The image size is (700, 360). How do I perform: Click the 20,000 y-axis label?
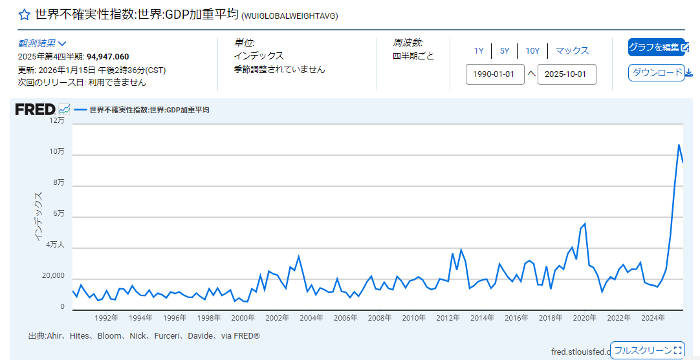(53, 276)
